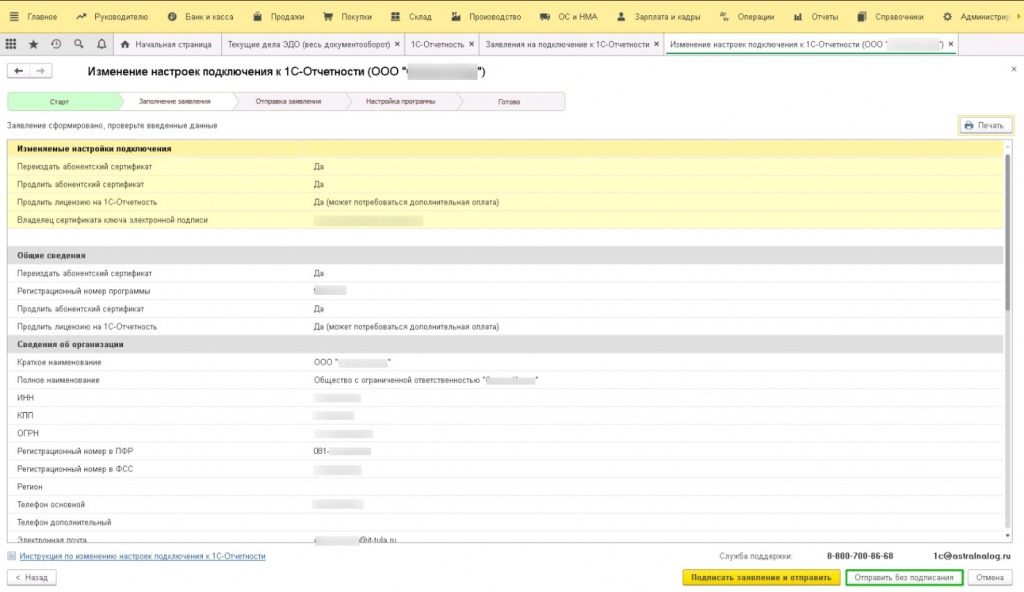Select row Телефон основной
Image resolution: width=1024 pixels, height=592 pixels.
tap(505, 504)
